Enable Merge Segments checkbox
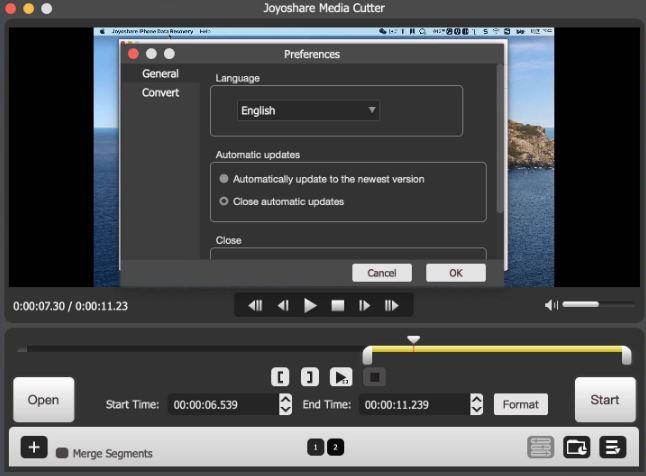This screenshot has width=646, height=476. (62, 453)
